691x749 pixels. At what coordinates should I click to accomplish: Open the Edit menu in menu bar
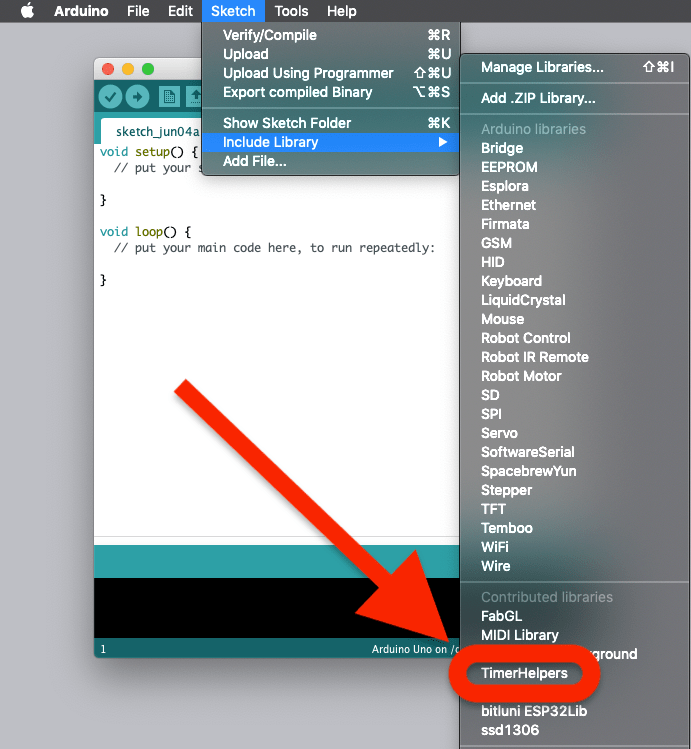[180, 11]
